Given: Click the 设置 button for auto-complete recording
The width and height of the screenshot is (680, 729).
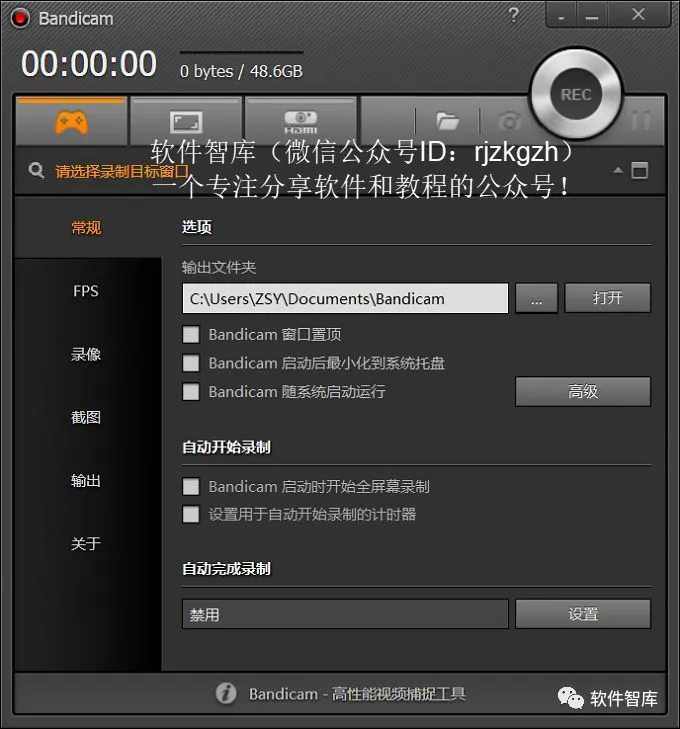Looking at the screenshot, I should [583, 614].
